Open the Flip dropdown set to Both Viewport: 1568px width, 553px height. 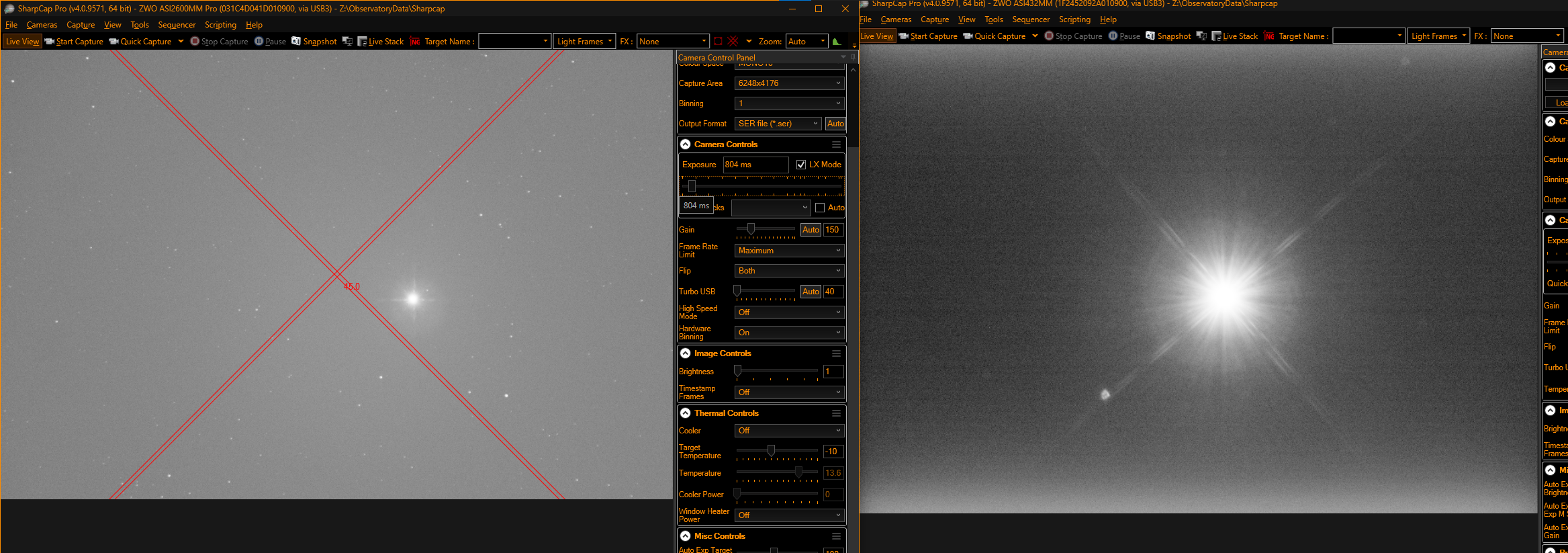pos(789,271)
